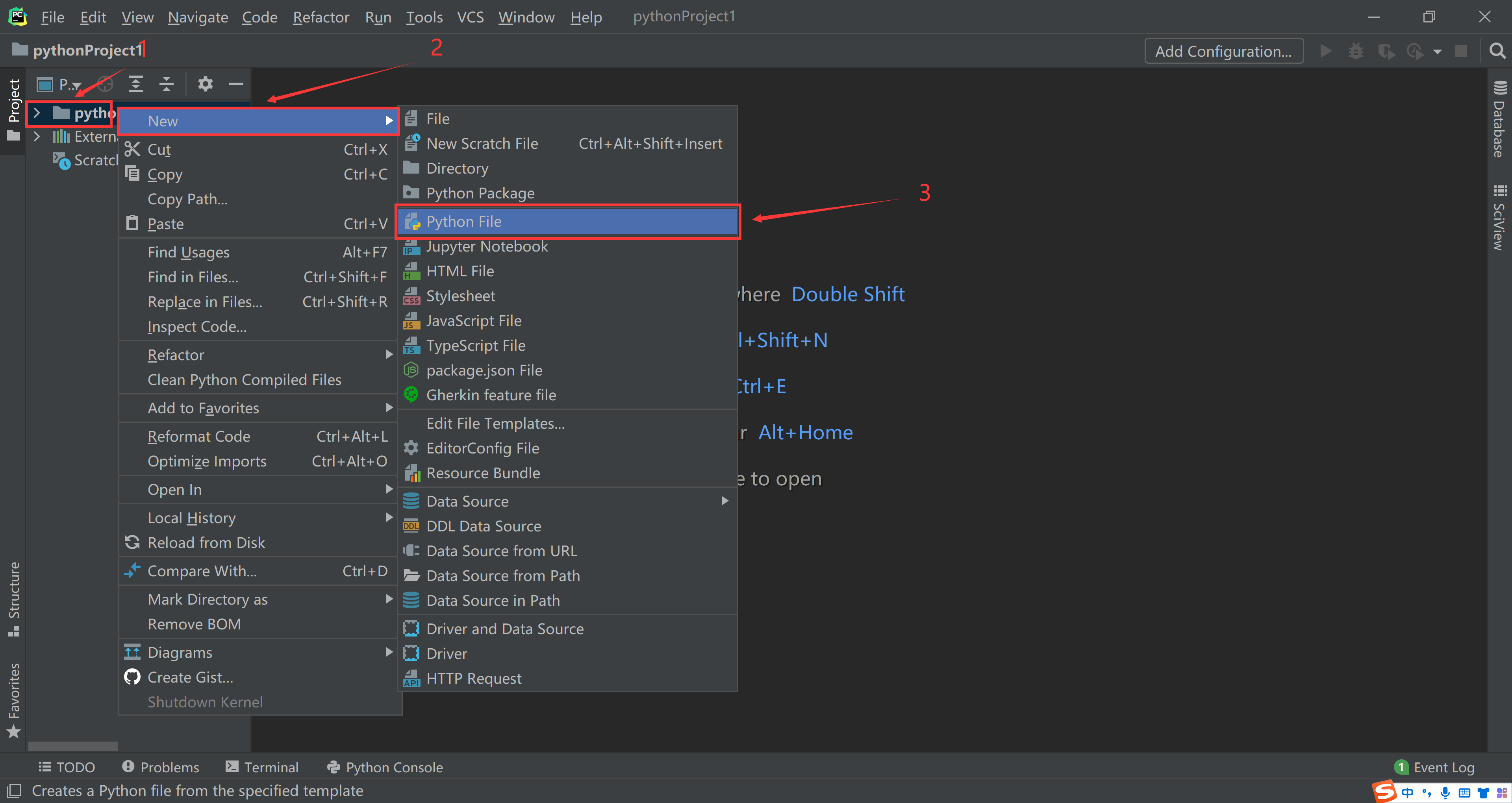Click pythonProject1 breadcrumb in navigation bar

77,50
